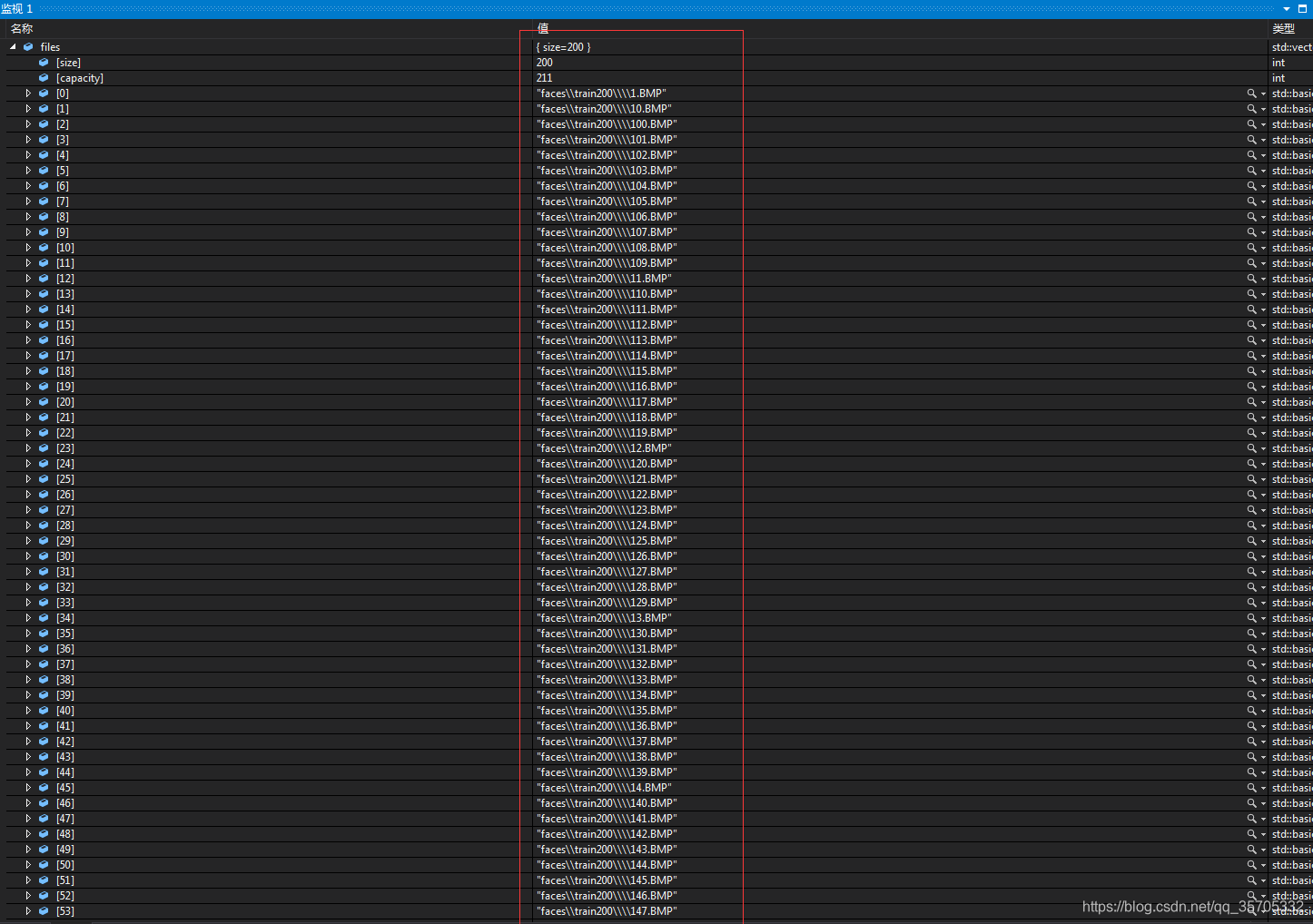Click magnifier visualizer icon for row [25]
This screenshot has width=1313, height=924.
click(x=1252, y=479)
